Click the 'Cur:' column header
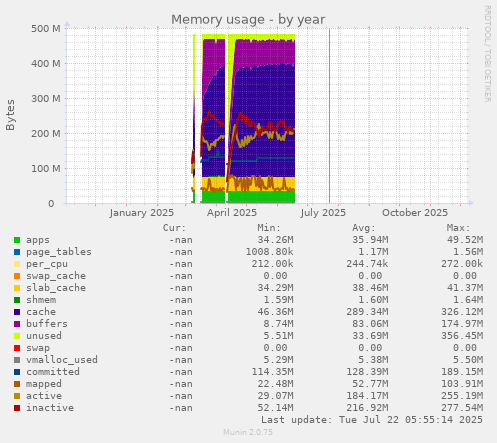497x443 pixels. 174,228
